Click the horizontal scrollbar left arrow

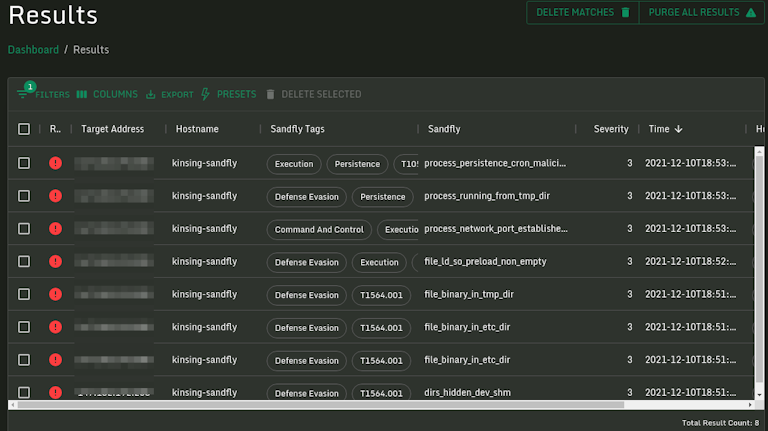(13, 405)
